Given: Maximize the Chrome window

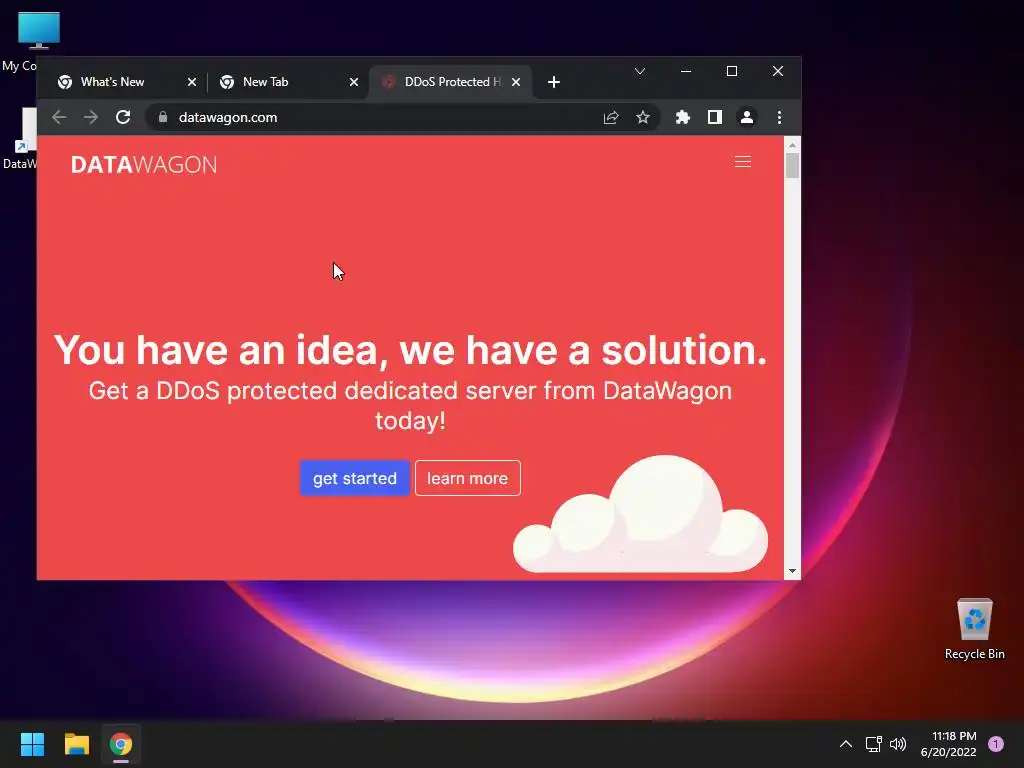Looking at the screenshot, I should tap(732, 71).
